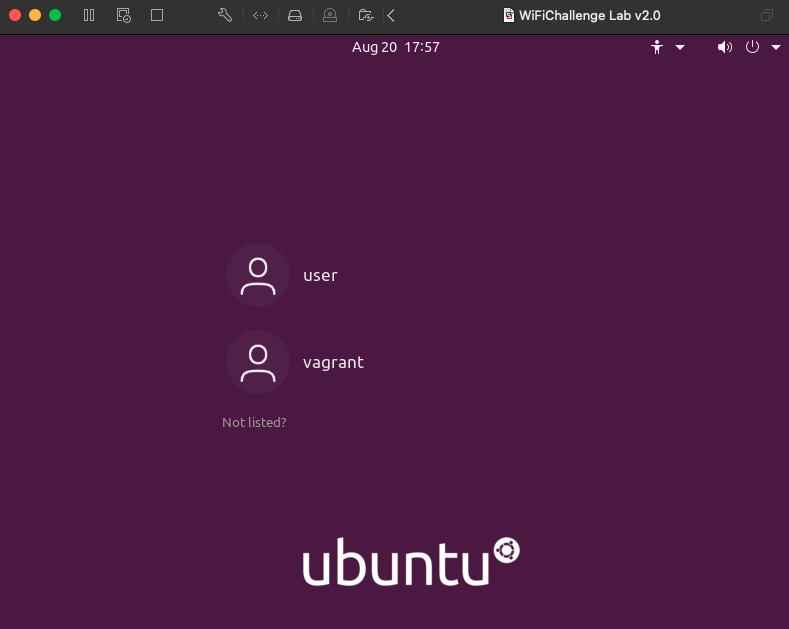The image size is (789, 629).
Task: Select the user avatar icon
Action: pyautogui.click(x=258, y=275)
